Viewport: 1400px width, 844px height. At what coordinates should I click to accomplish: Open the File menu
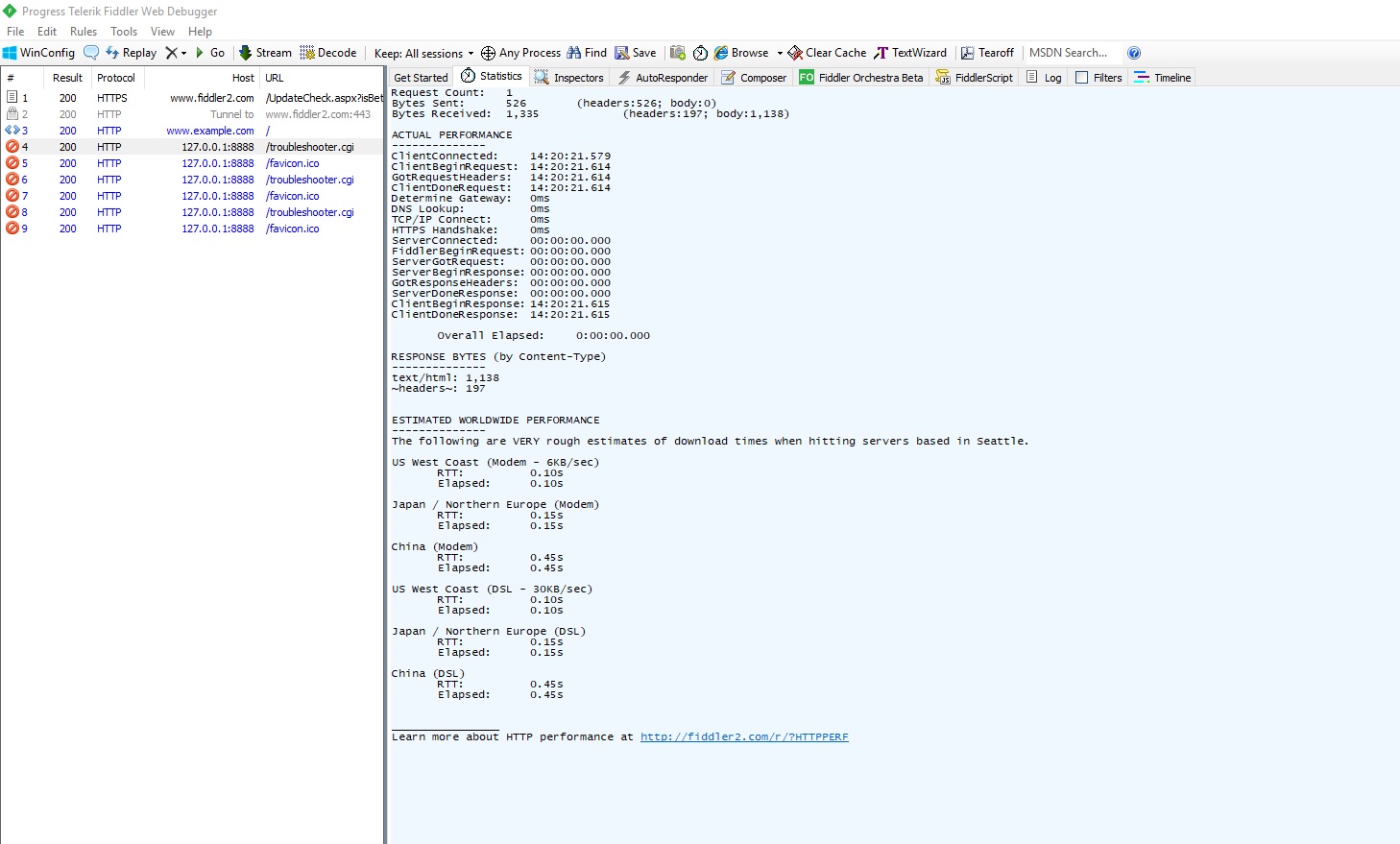[x=15, y=32]
